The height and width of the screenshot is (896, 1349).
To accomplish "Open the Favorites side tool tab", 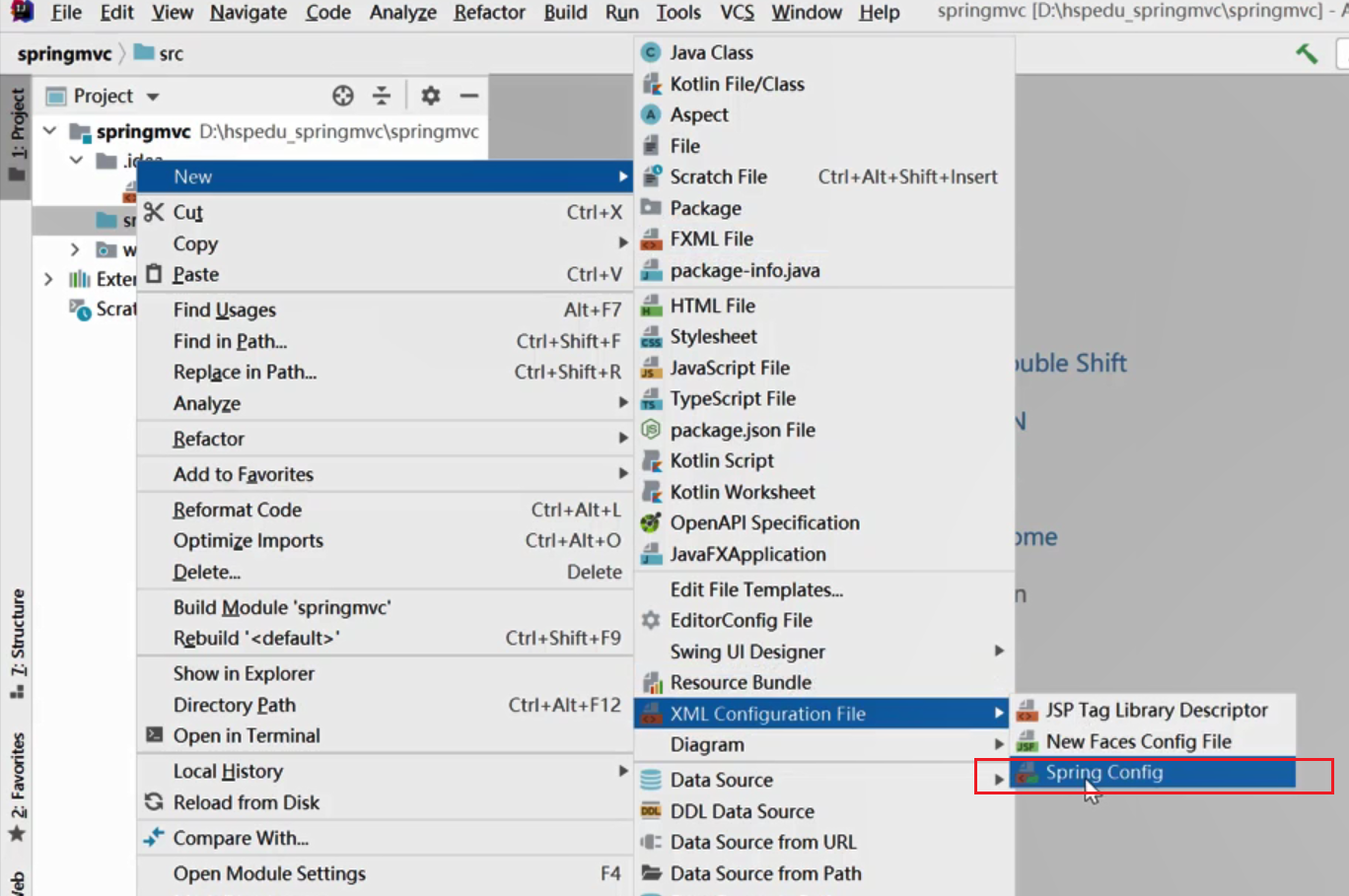I will pyautogui.click(x=17, y=787).
